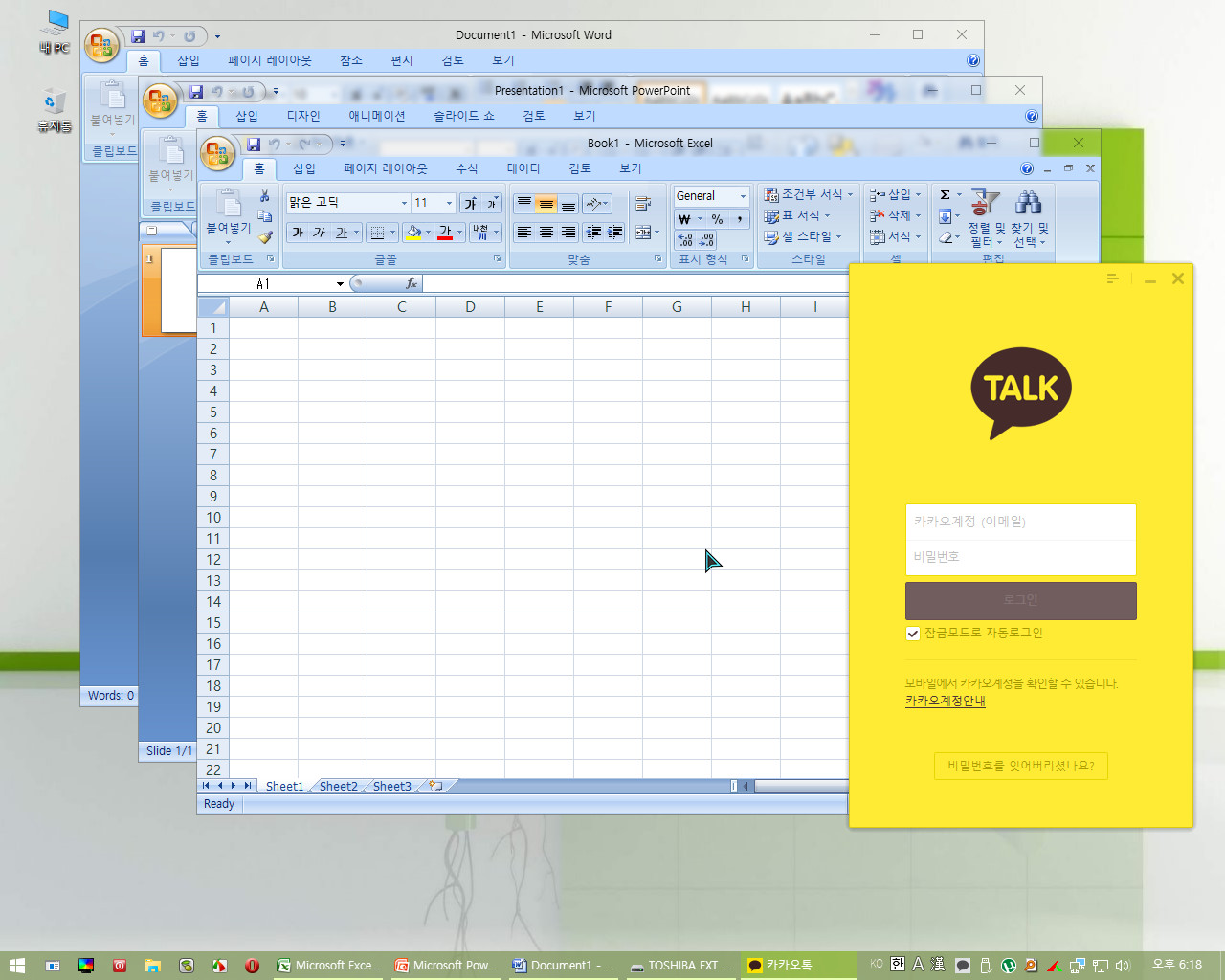Click percent style button in Excel
Image resolution: width=1225 pixels, height=980 pixels.
(x=717, y=219)
